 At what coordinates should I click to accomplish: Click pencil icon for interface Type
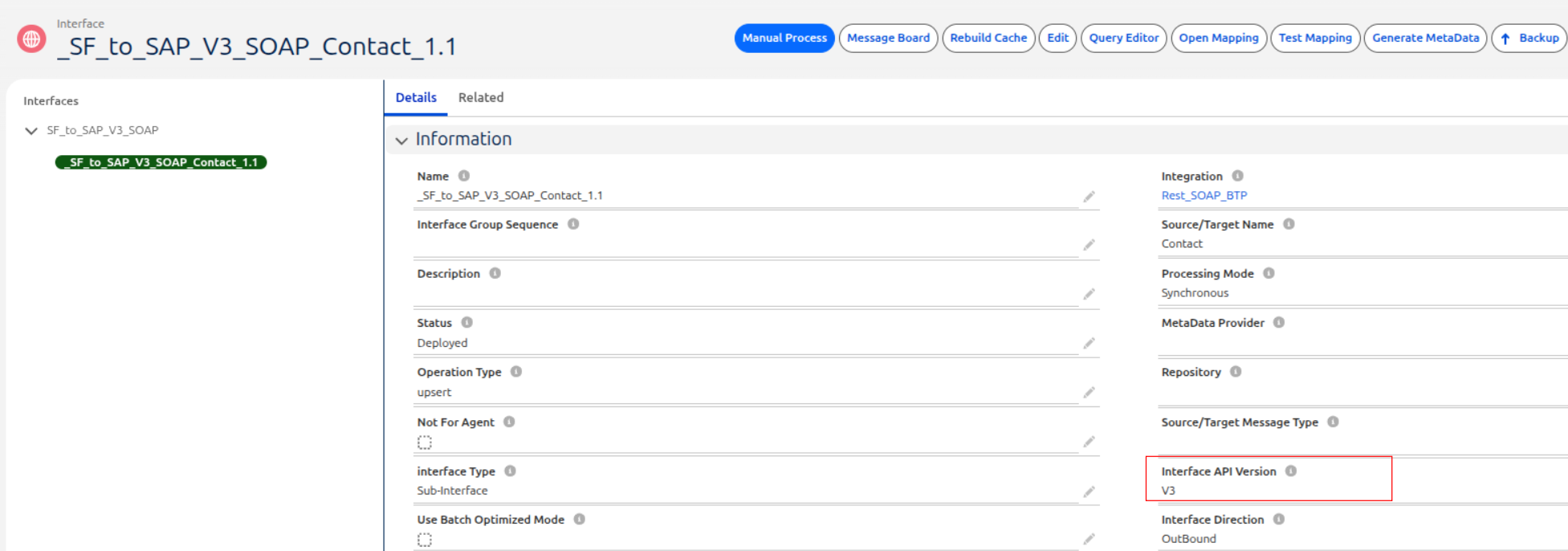pos(1089,492)
